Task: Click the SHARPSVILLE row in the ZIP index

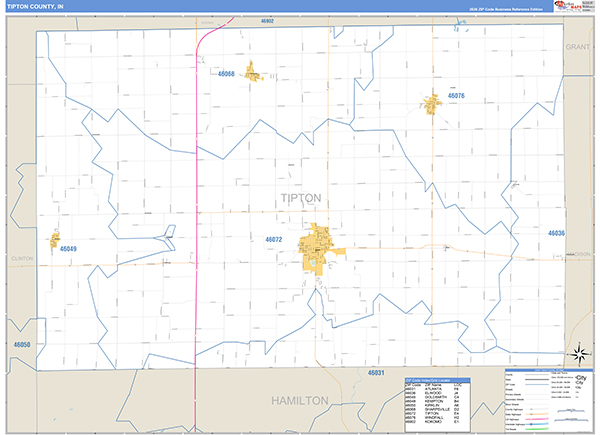Action: tap(432, 409)
